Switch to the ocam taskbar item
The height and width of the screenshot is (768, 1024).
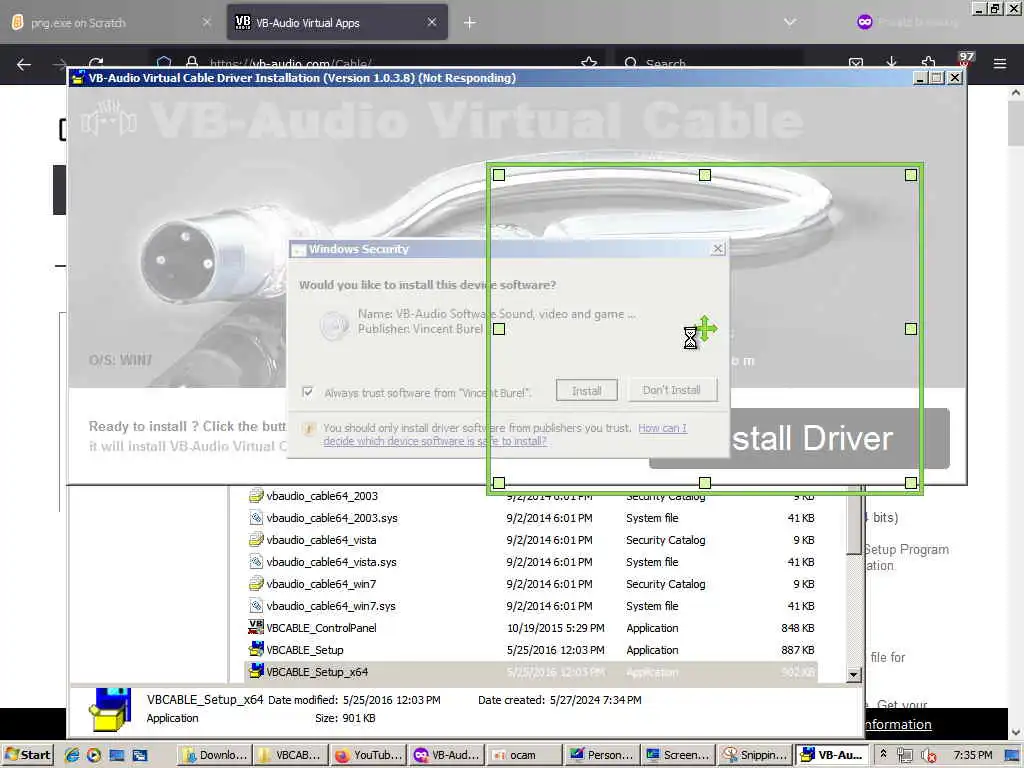tap(524, 755)
